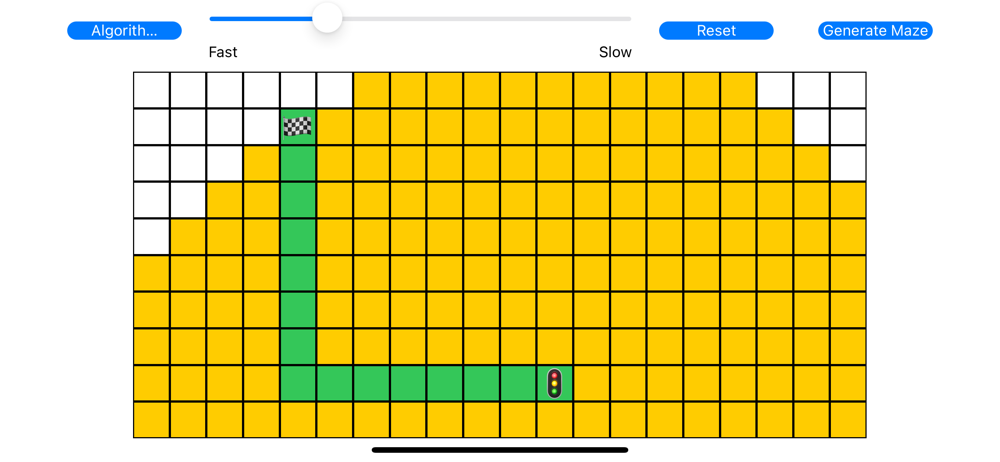Screen dimensions: 1000x462
Task: Click green path cell below checkered flag
Action: [298, 164]
